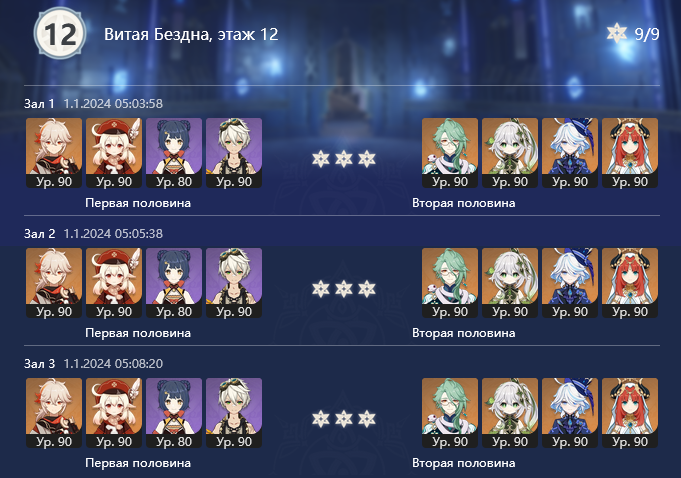Select Nahida portrait in Зал 2 second half
The width and height of the screenshot is (681, 478).
[510, 283]
